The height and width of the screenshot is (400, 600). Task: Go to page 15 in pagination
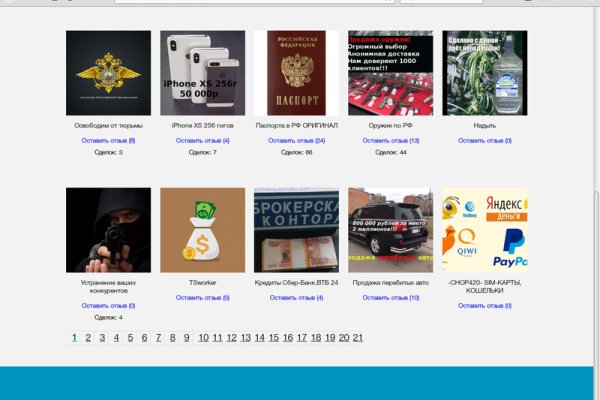274,338
